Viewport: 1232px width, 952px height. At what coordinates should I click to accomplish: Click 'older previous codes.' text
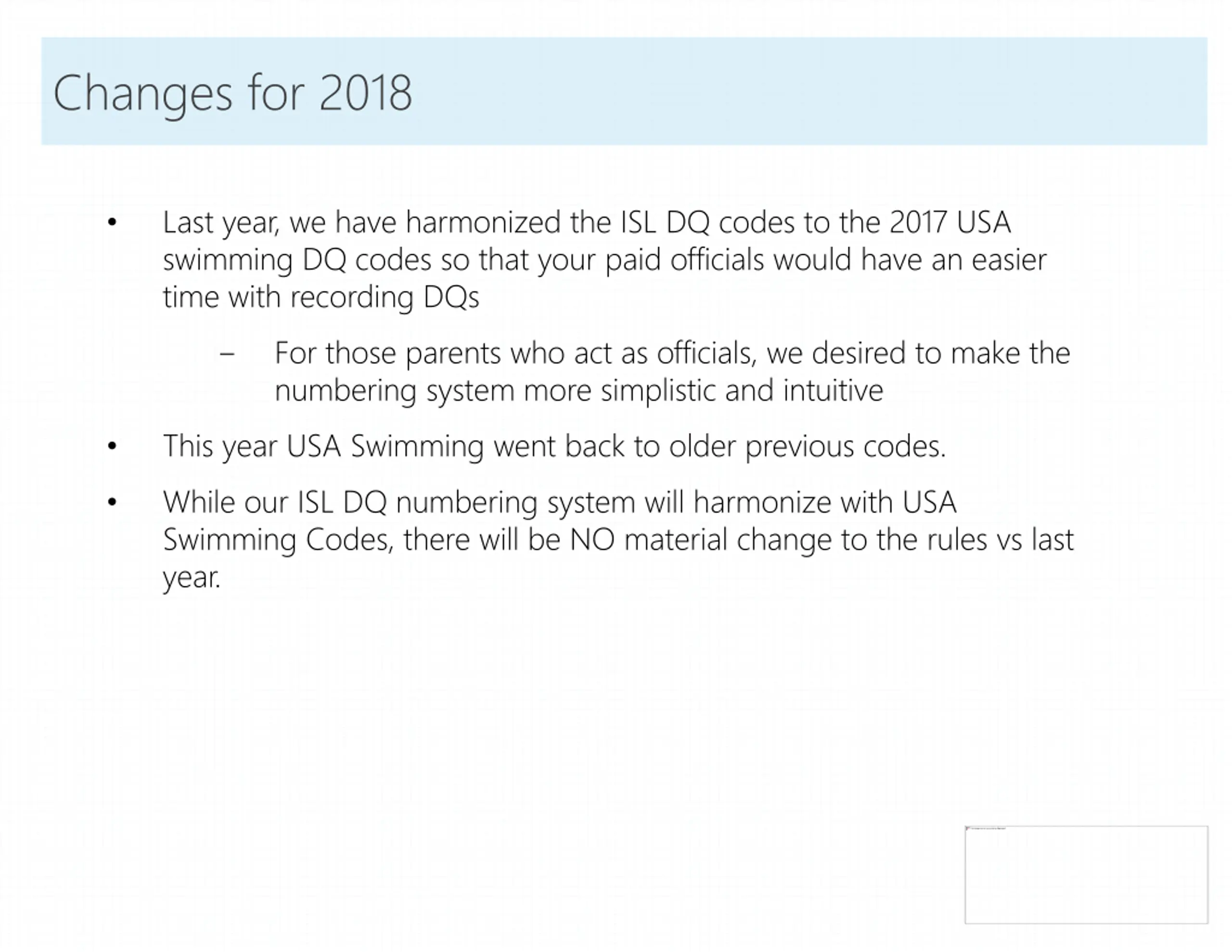807,446
